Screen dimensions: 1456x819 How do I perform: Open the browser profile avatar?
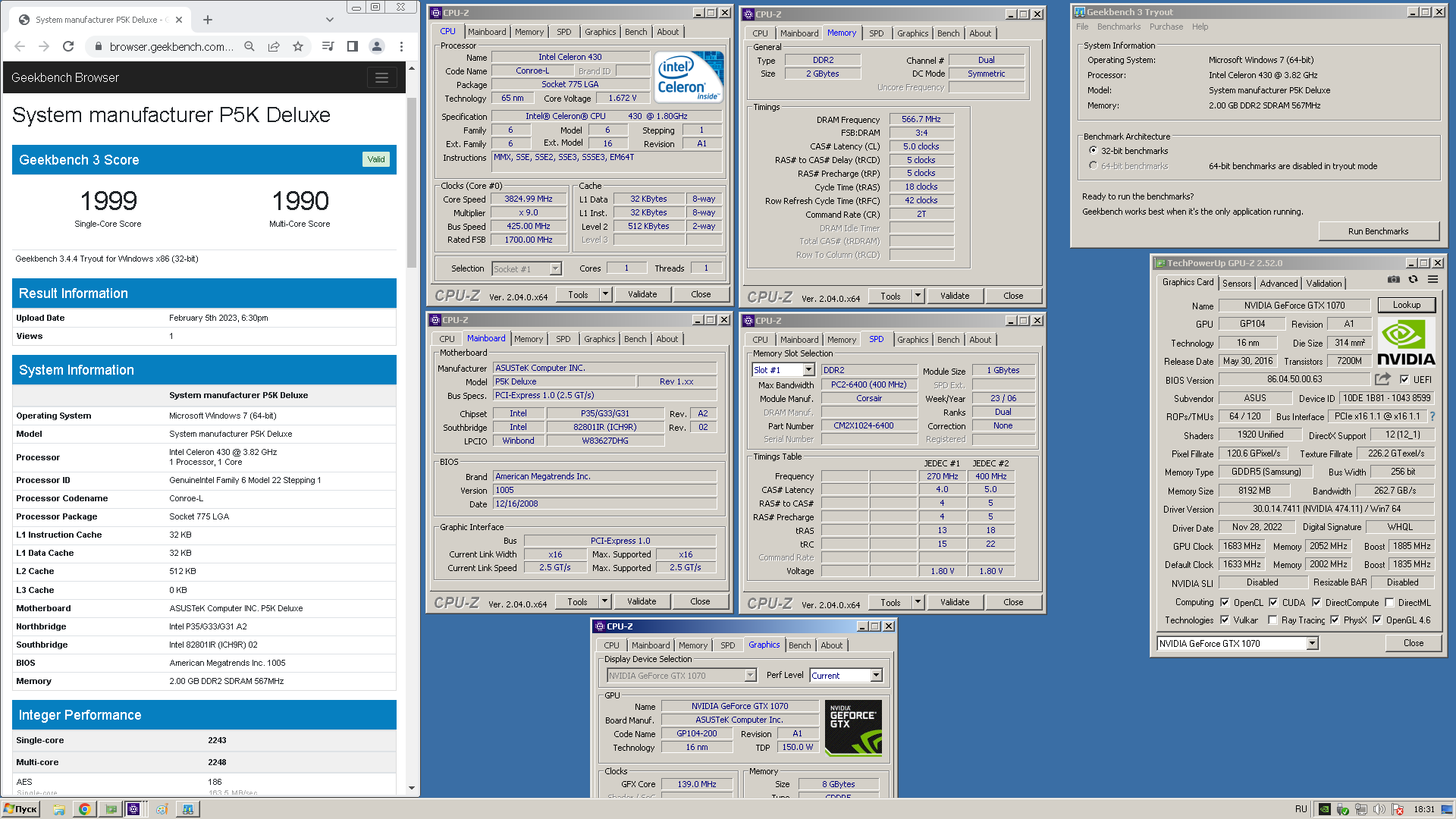click(377, 46)
